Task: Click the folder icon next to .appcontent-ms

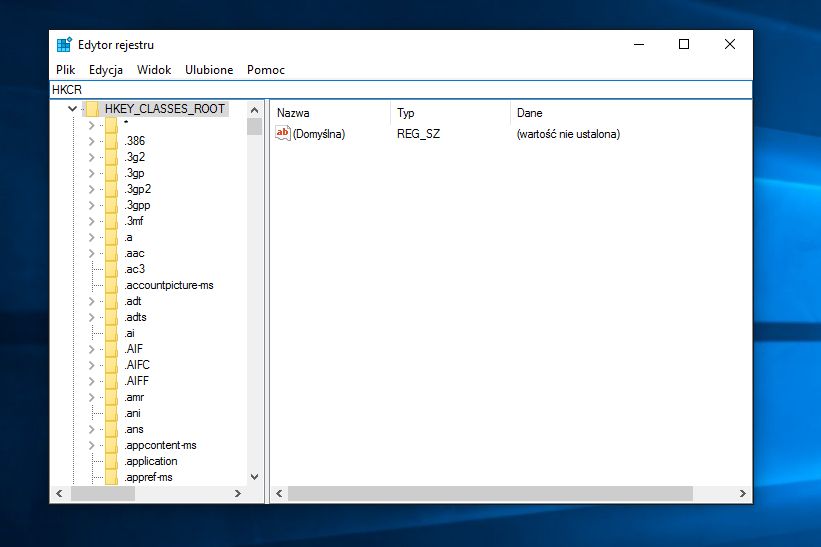Action: pyautogui.click(x=111, y=445)
